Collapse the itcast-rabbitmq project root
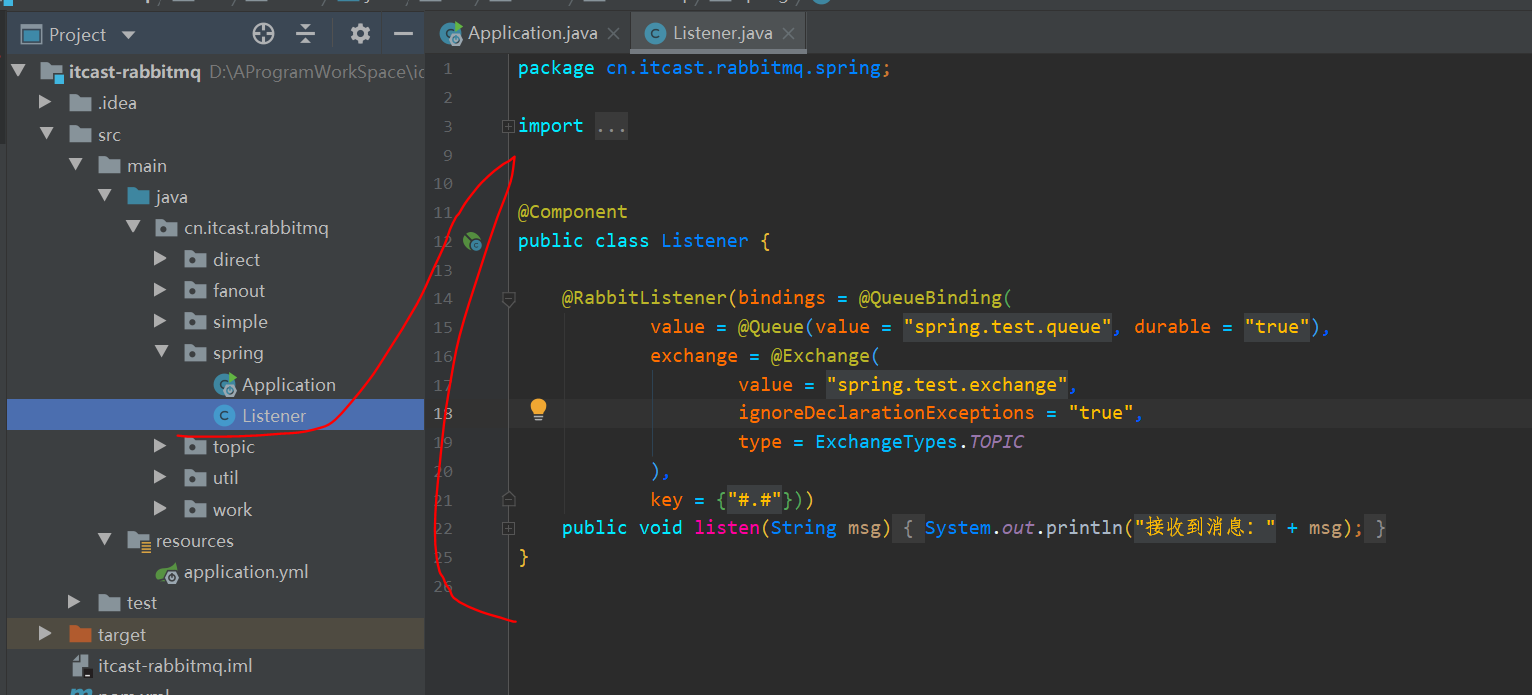Viewport: 1532px width, 695px height. click(16, 72)
